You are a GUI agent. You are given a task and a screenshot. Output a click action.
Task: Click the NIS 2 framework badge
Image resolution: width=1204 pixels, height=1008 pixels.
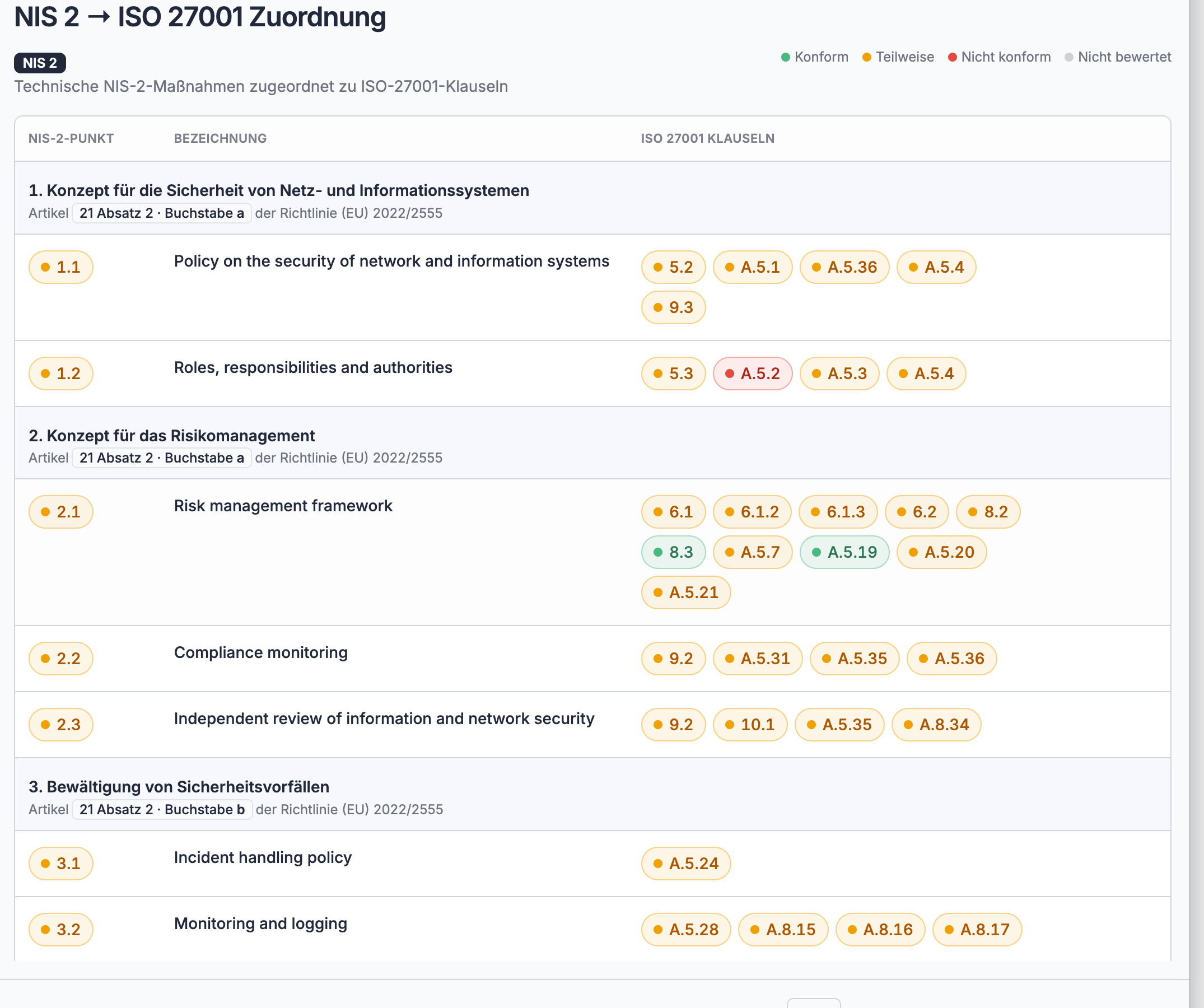coord(40,63)
